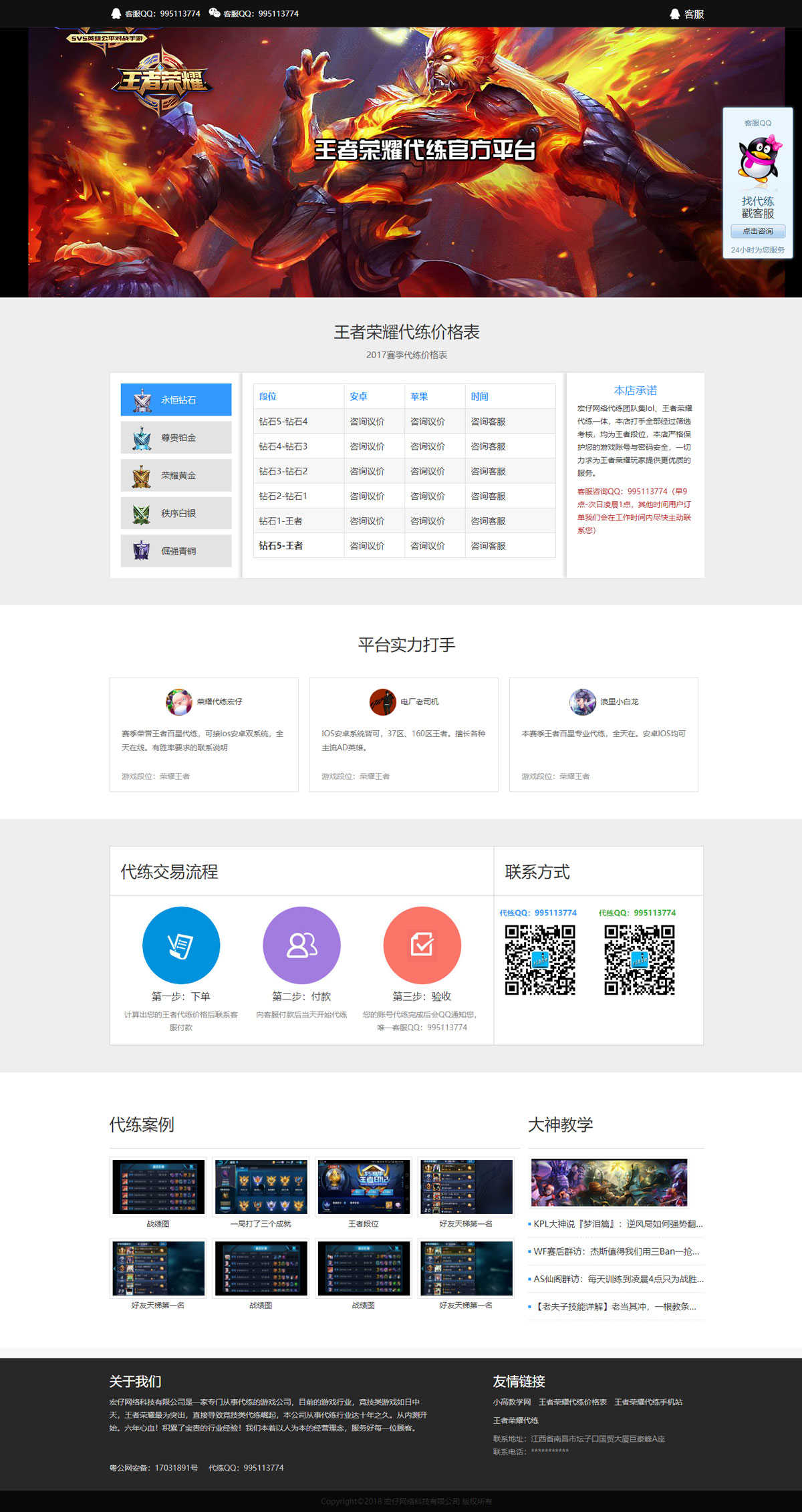Open the WF赛后群访 article link
The width and height of the screenshot is (802, 1512).
[x=616, y=1251]
